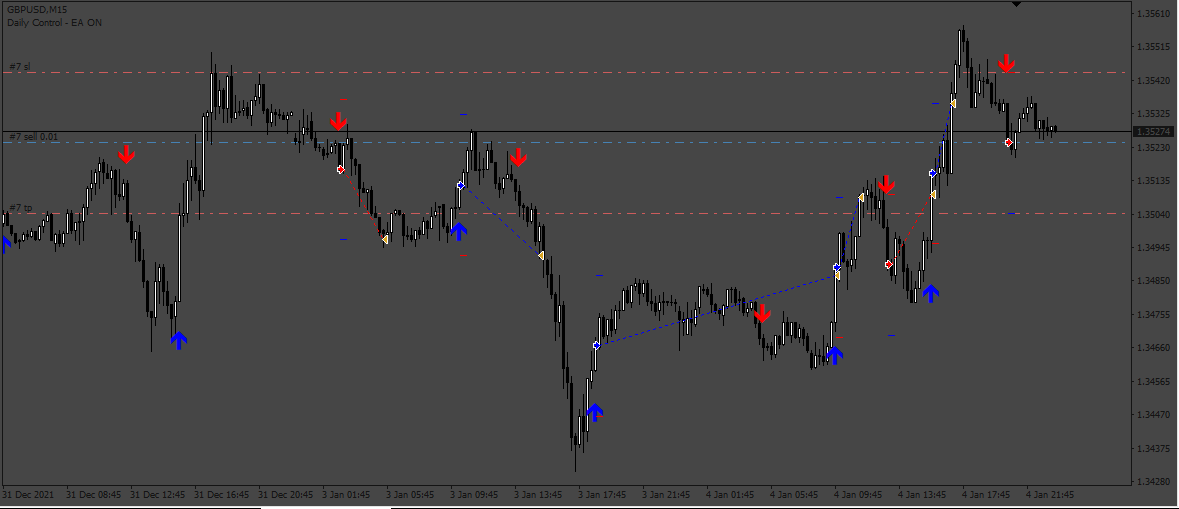1179x509 pixels.
Task: Click the chart shift triangle at top edge
Action: click(x=1017, y=4)
